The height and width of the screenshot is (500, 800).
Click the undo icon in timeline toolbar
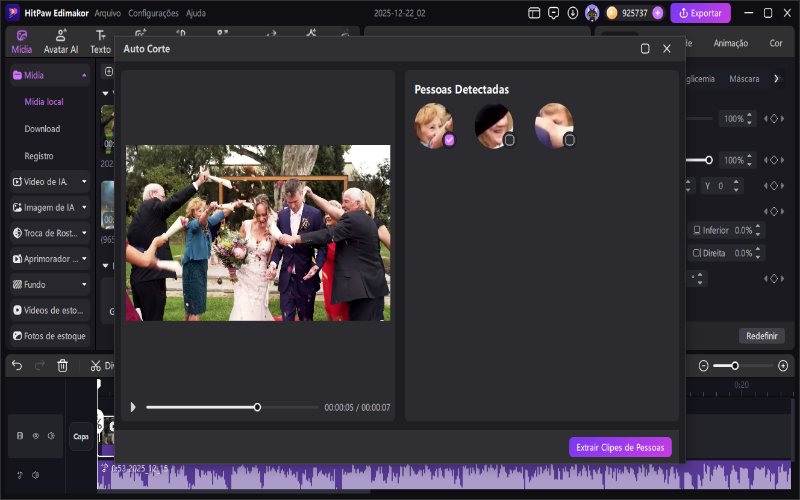pyautogui.click(x=17, y=365)
